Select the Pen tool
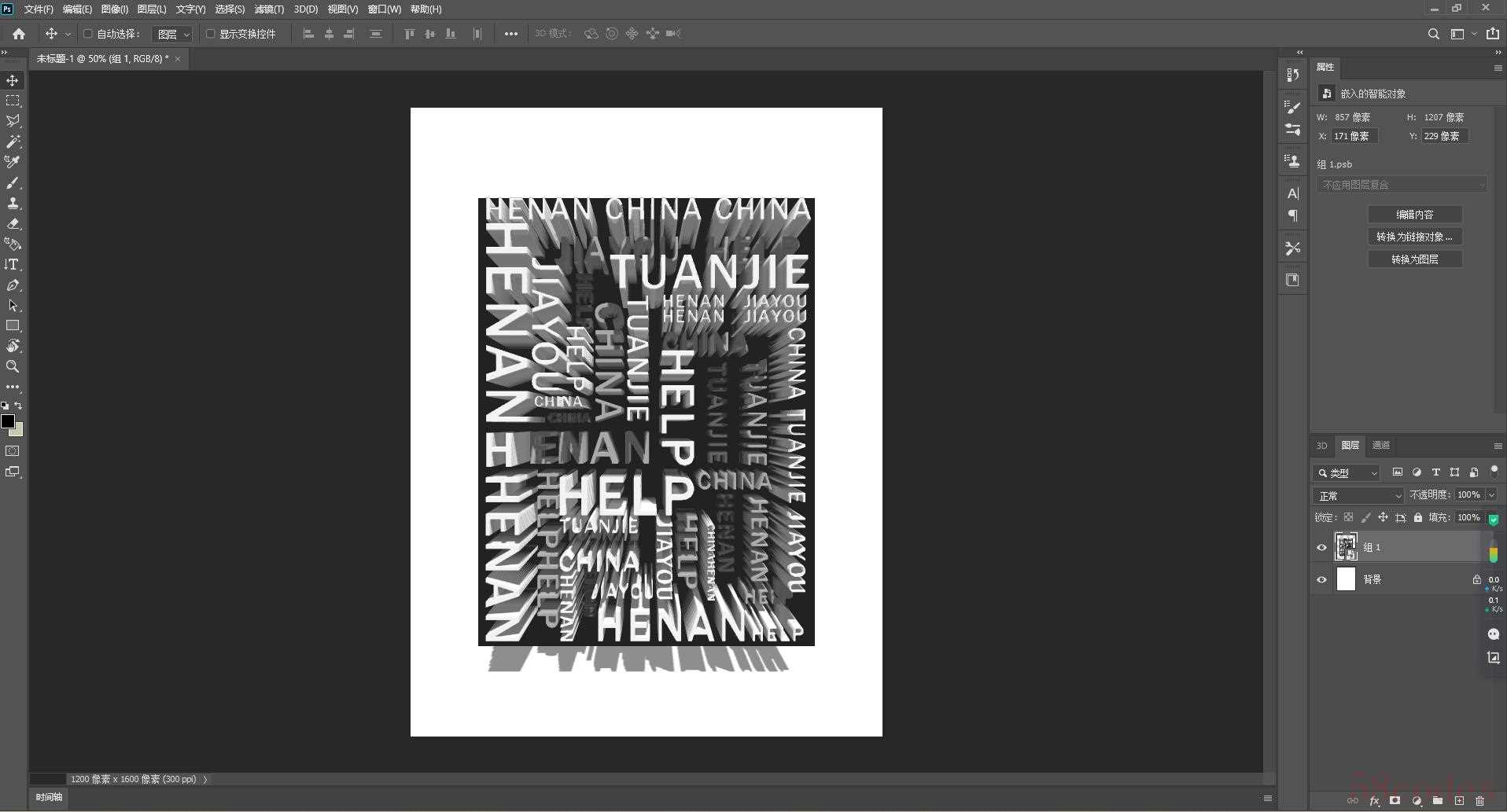The height and width of the screenshot is (812, 1507). tap(13, 285)
